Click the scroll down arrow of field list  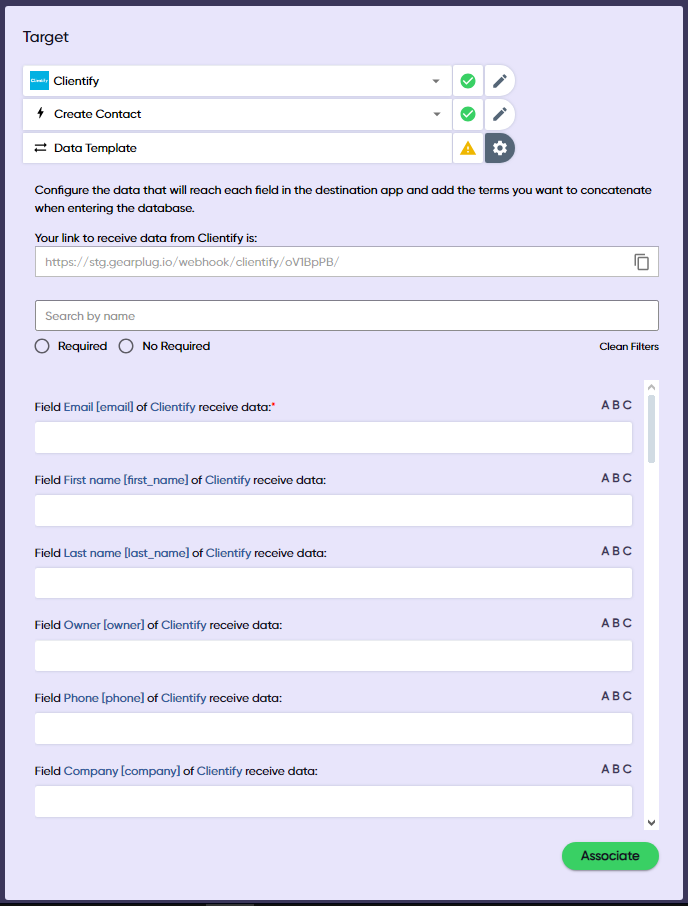652,822
